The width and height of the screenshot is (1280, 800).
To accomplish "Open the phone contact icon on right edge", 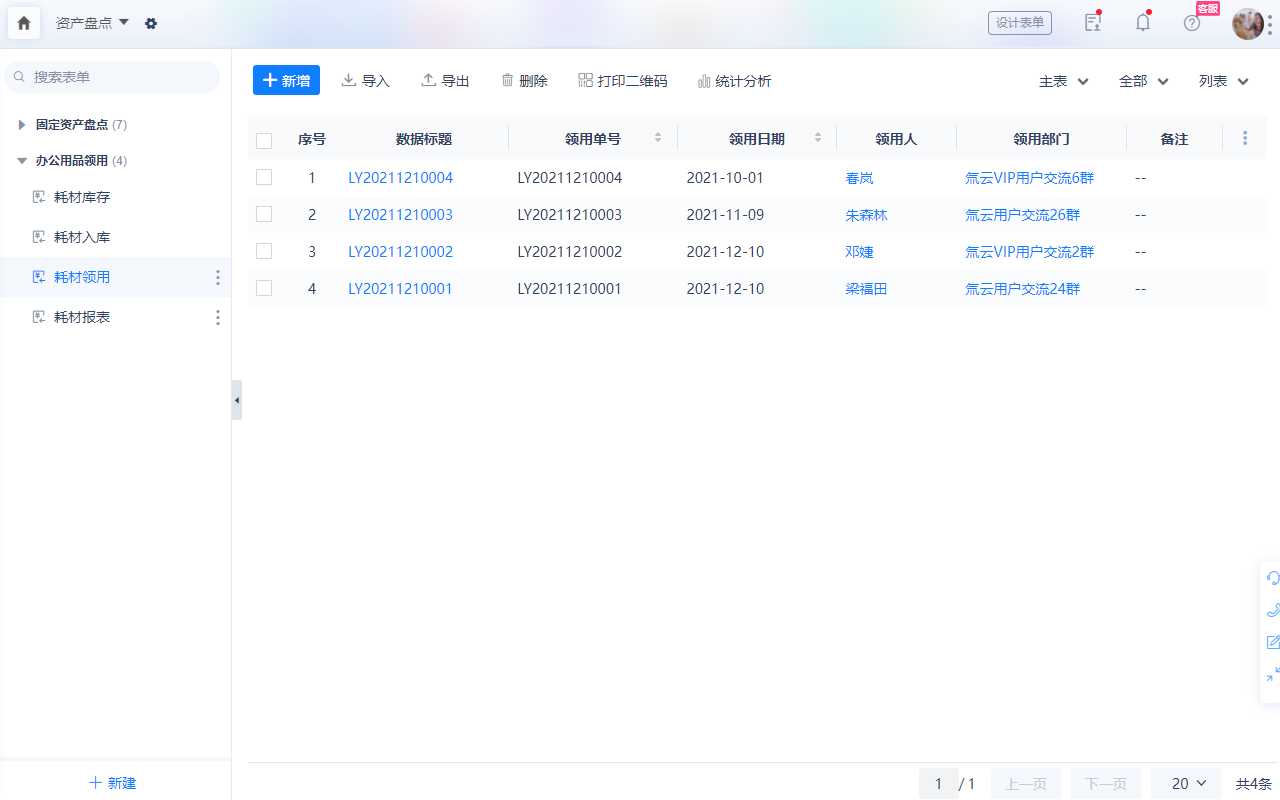I will (x=1273, y=610).
